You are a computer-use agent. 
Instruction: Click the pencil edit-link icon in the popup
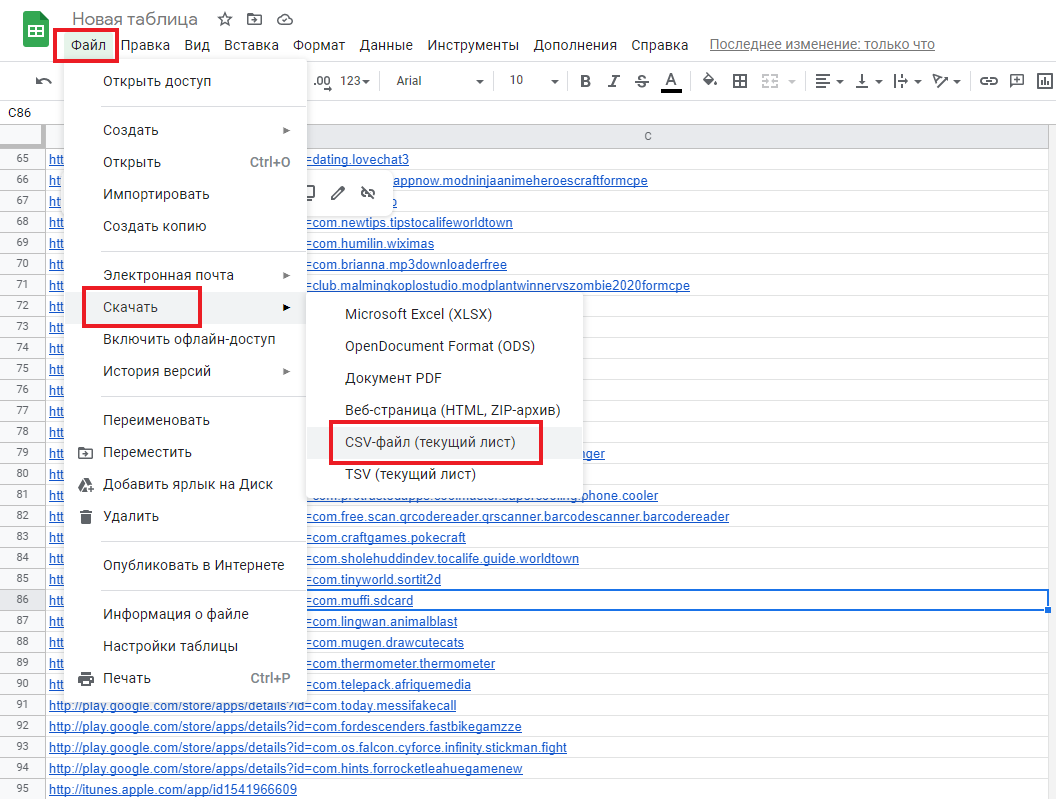(x=338, y=192)
